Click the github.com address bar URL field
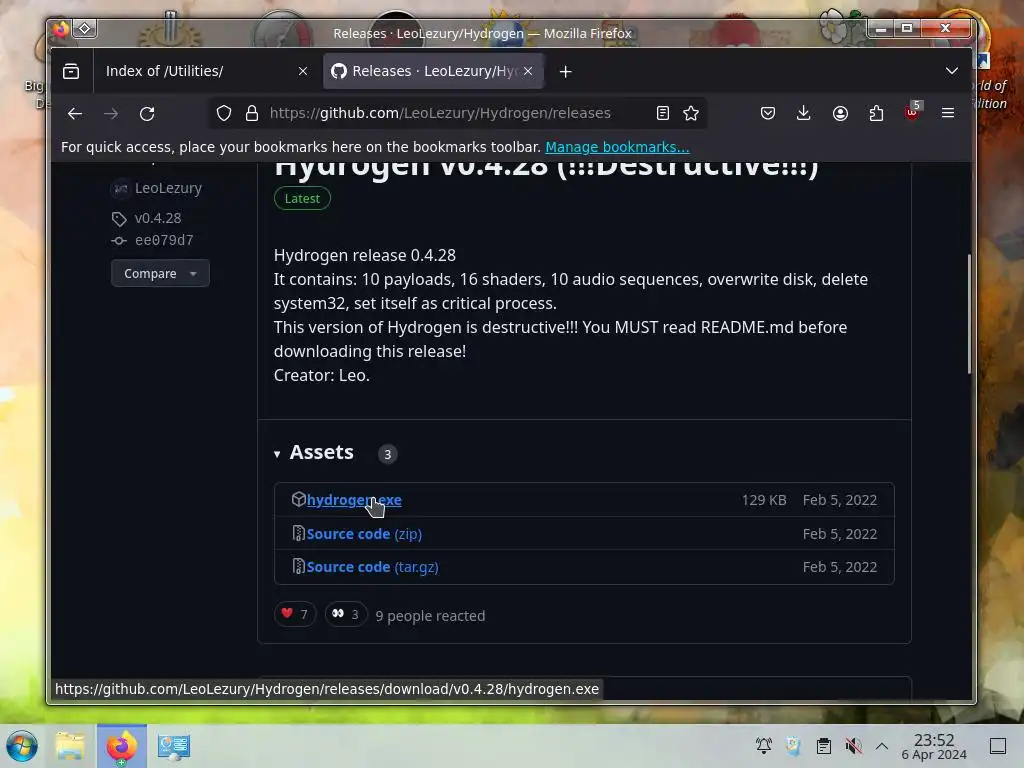 (457, 114)
